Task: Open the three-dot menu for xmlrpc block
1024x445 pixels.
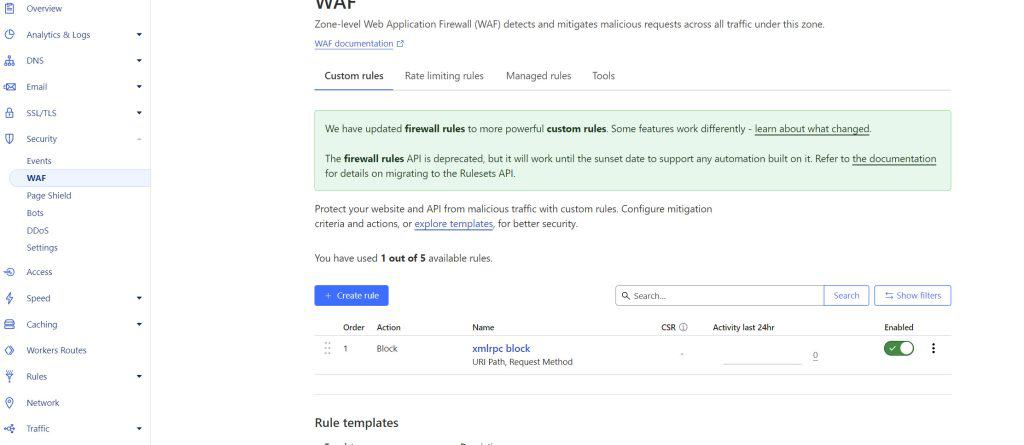Action: (x=933, y=349)
